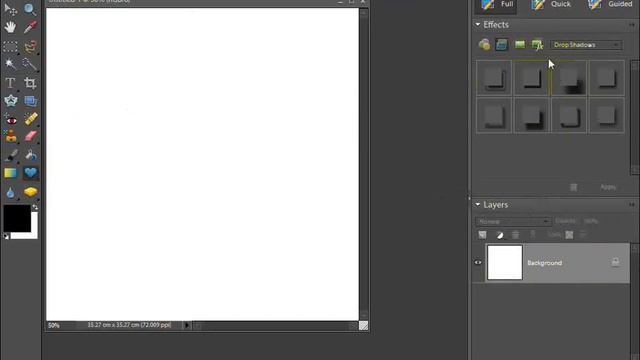Choose the last drop shadow thumbnail in the bottom row
Image resolution: width=640 pixels, height=360 pixels.
point(607,116)
